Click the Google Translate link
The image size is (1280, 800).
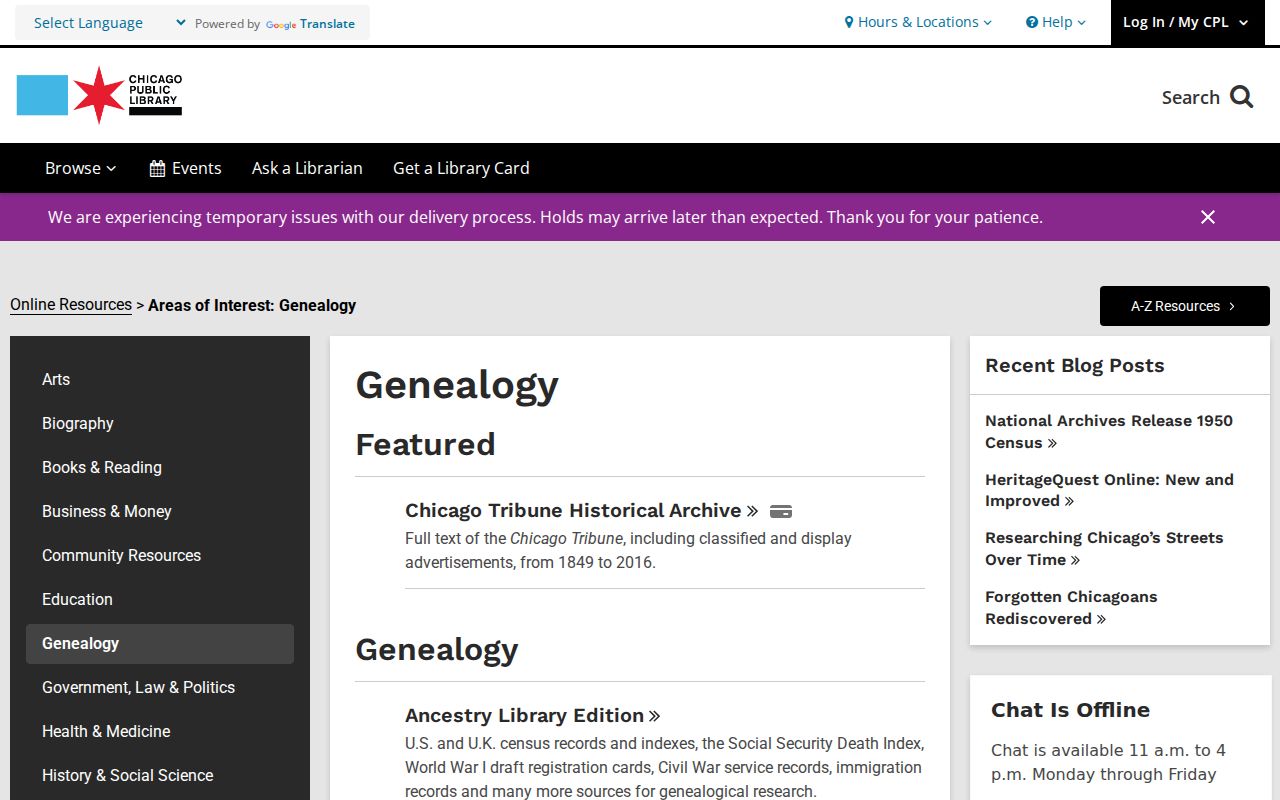(310, 24)
